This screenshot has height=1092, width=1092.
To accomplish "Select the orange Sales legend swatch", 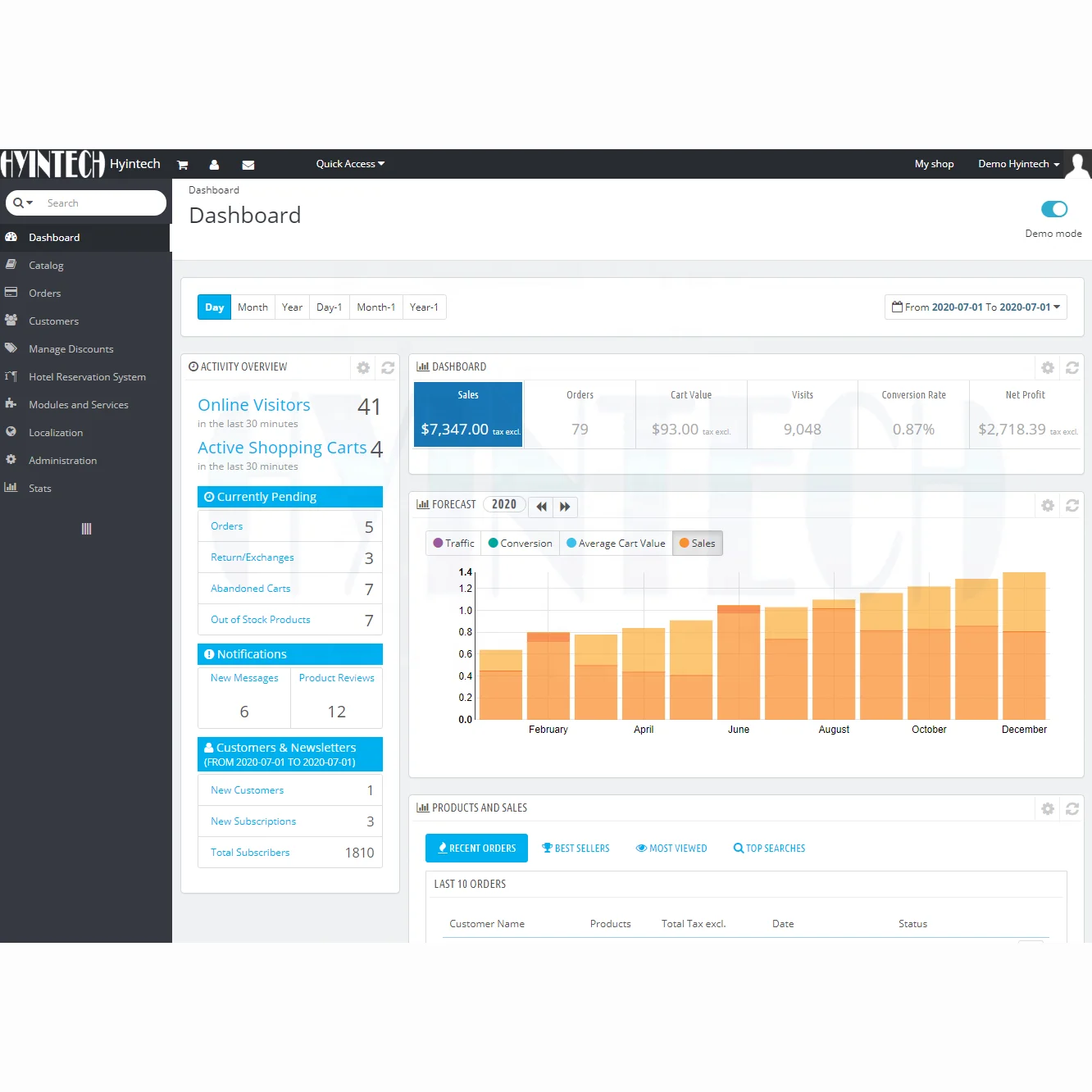I will click(x=685, y=543).
